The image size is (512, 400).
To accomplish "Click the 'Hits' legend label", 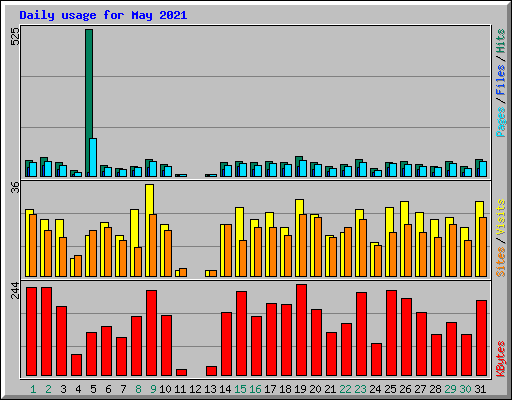I will click(501, 41).
